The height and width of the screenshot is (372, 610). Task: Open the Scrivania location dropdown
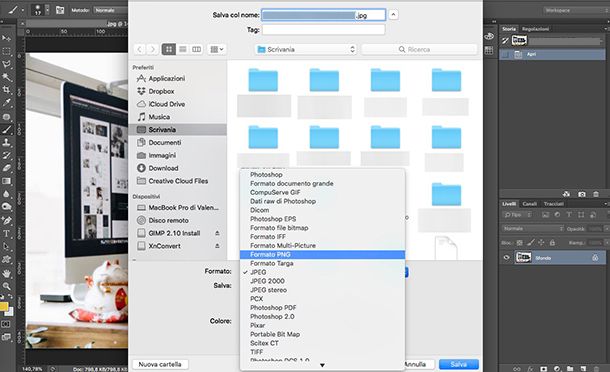306,49
